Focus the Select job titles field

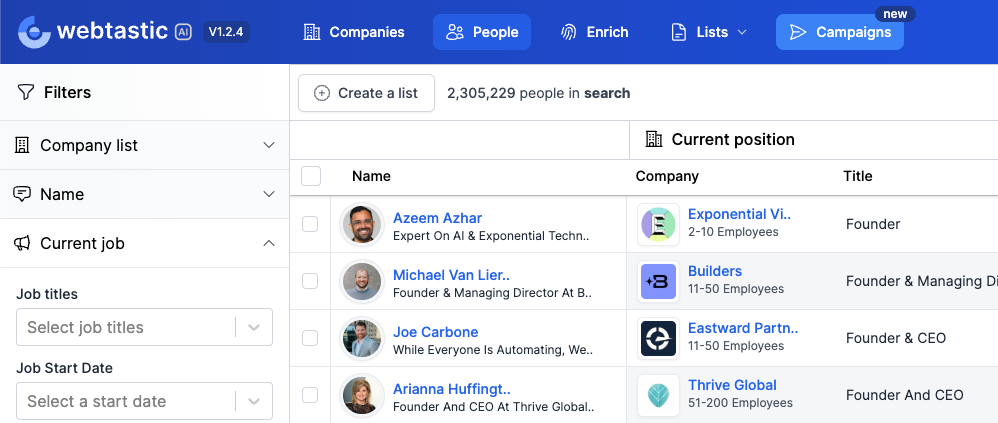[125, 327]
